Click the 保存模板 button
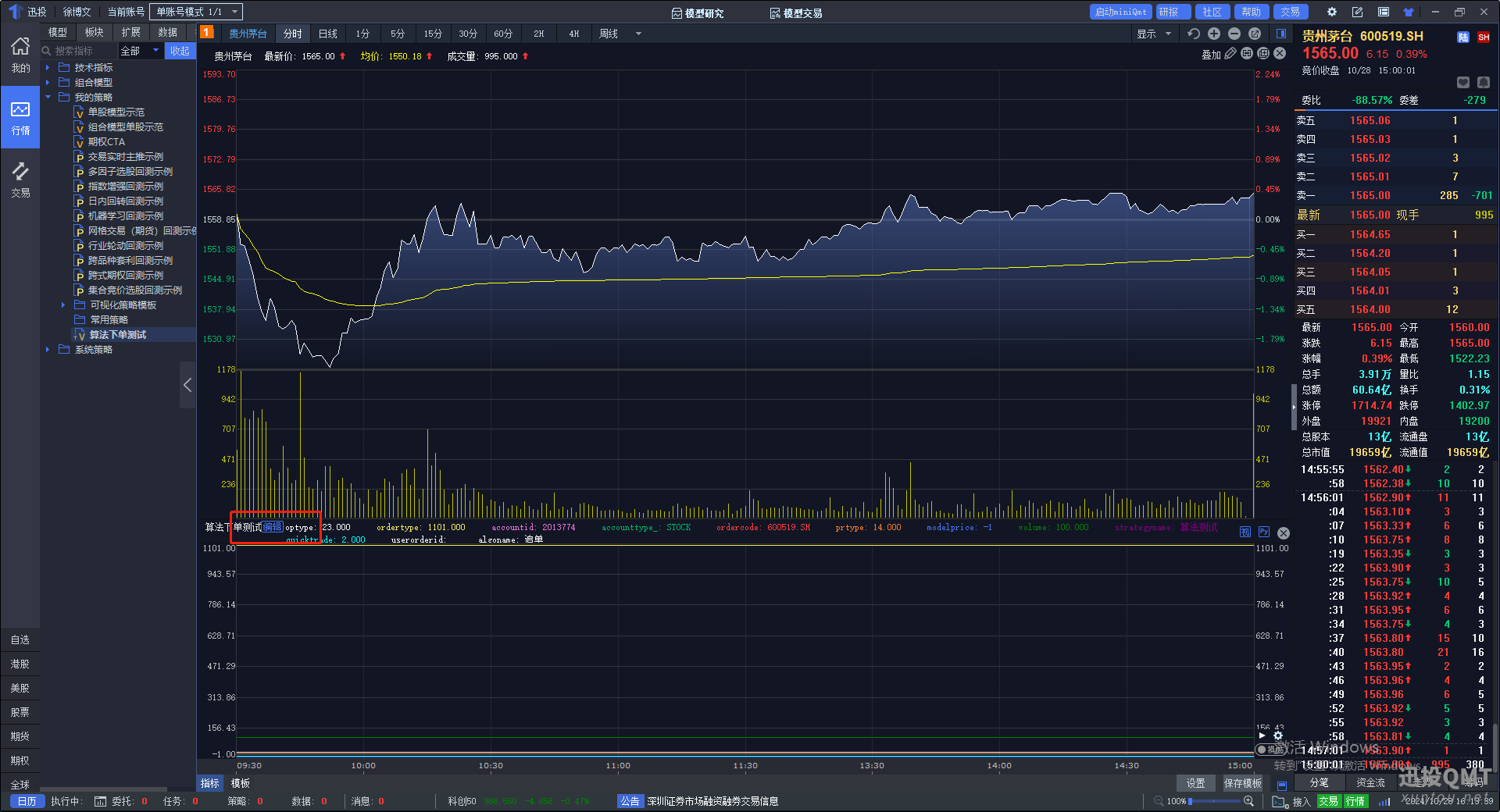Viewport: 1500px width, 812px height. 1242,783
